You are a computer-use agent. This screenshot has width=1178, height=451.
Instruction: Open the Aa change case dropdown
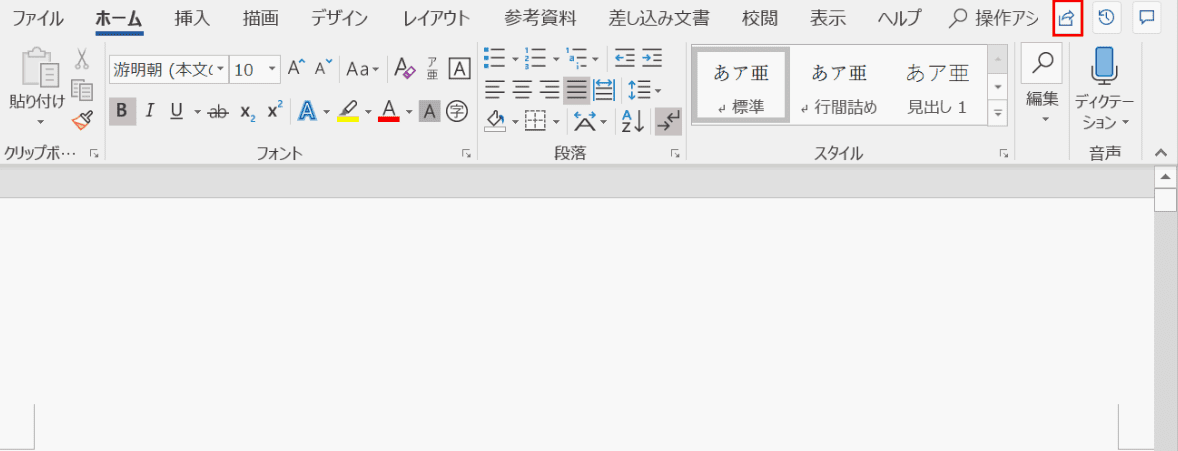tap(363, 70)
